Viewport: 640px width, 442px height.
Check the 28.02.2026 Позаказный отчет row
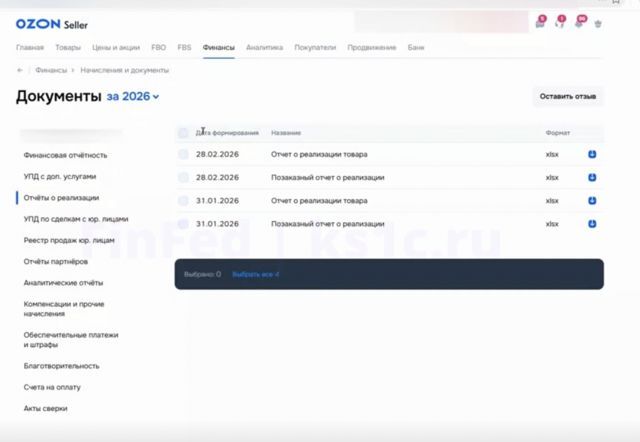pos(183,178)
